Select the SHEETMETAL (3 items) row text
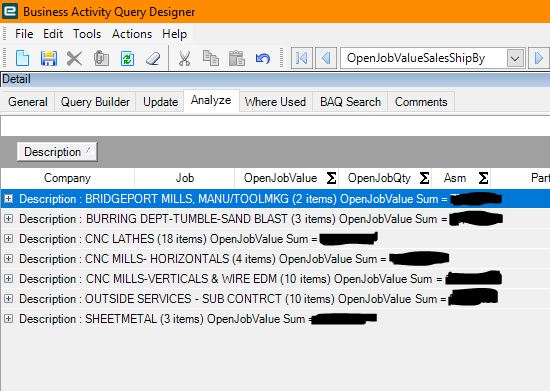The image size is (550, 391). pyautogui.click(x=166, y=319)
